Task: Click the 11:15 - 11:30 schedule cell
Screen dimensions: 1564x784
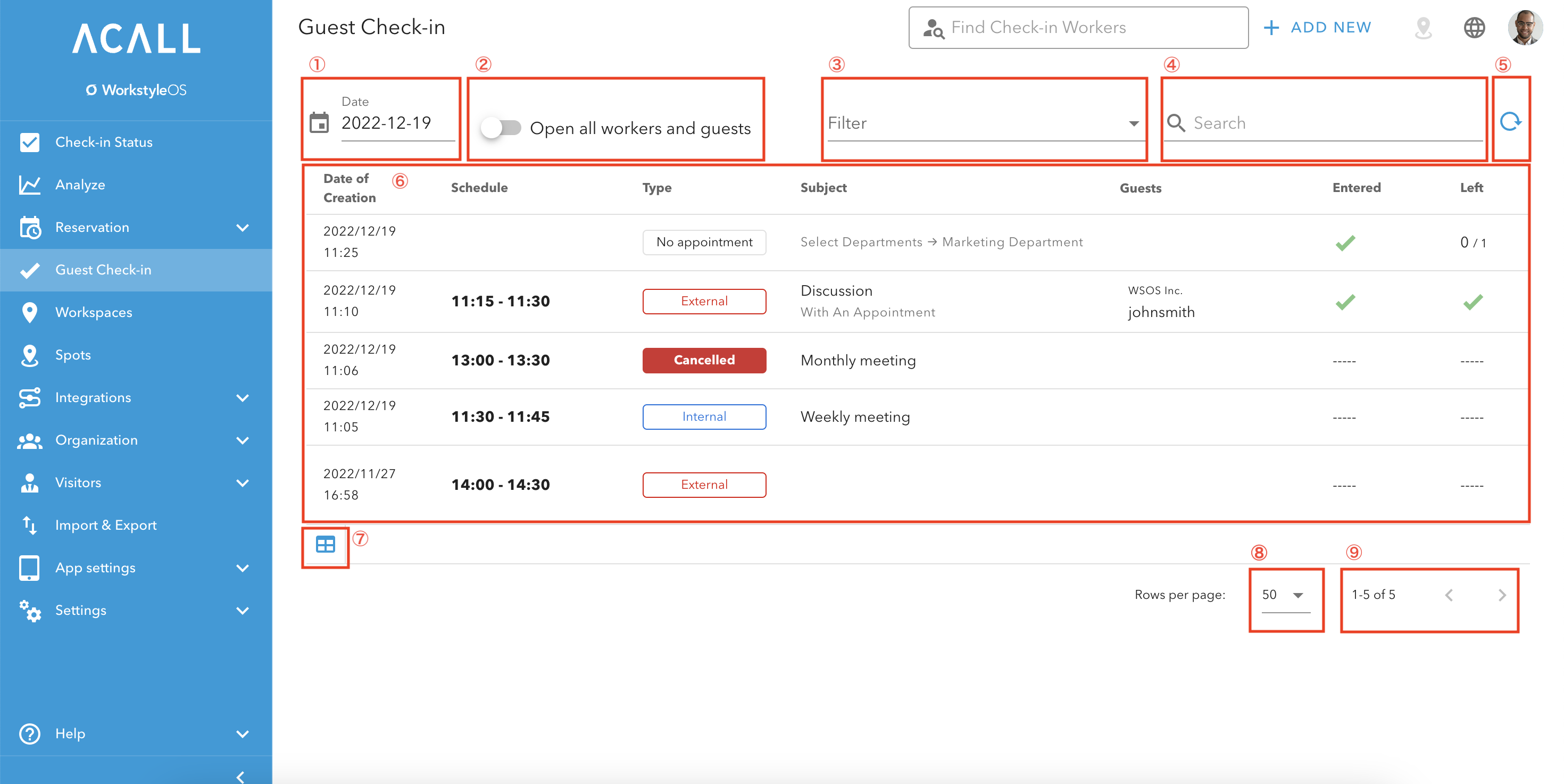Action: [500, 302]
